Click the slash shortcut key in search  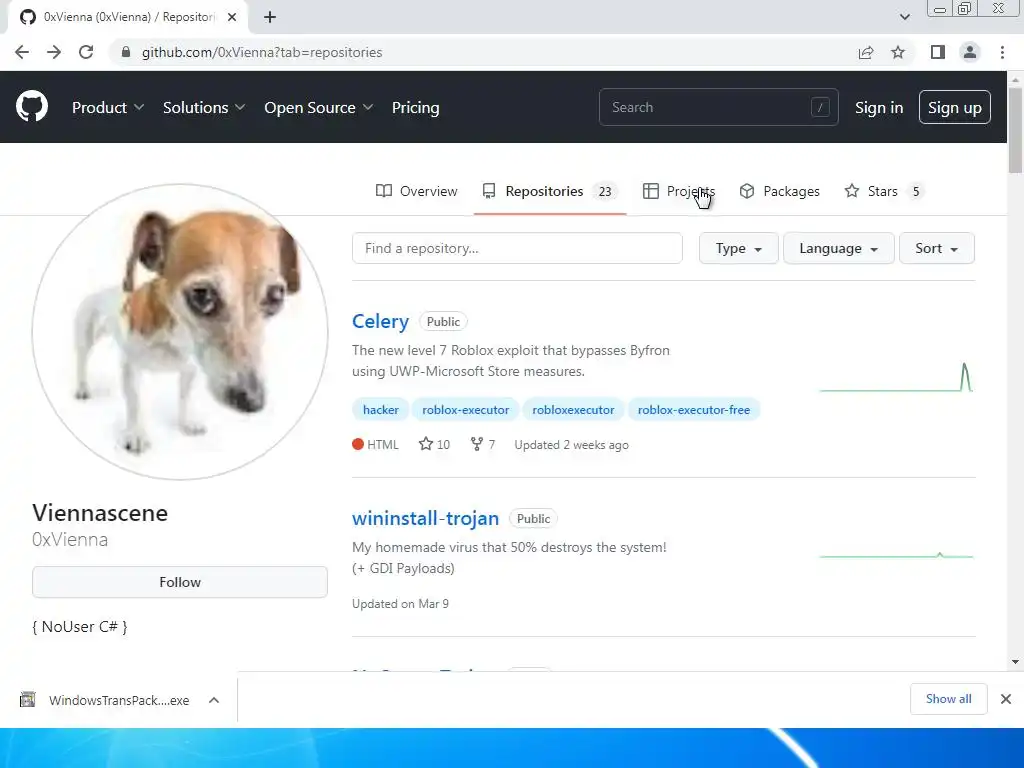(x=820, y=107)
